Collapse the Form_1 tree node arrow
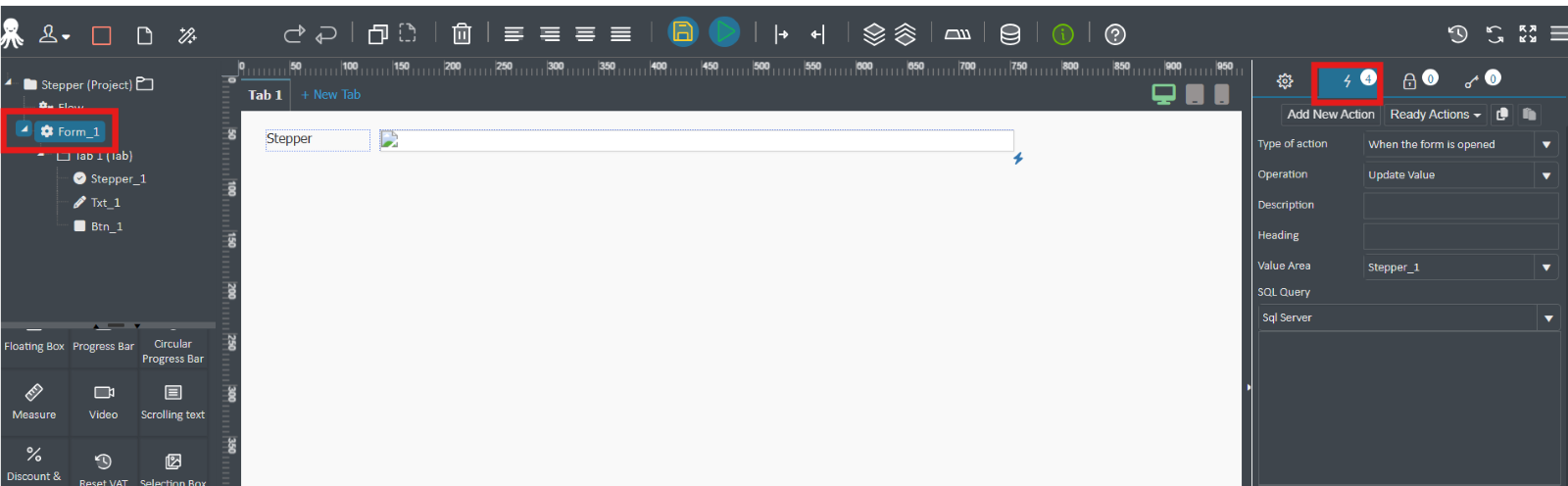This screenshot has width=1568, height=486. [x=24, y=129]
